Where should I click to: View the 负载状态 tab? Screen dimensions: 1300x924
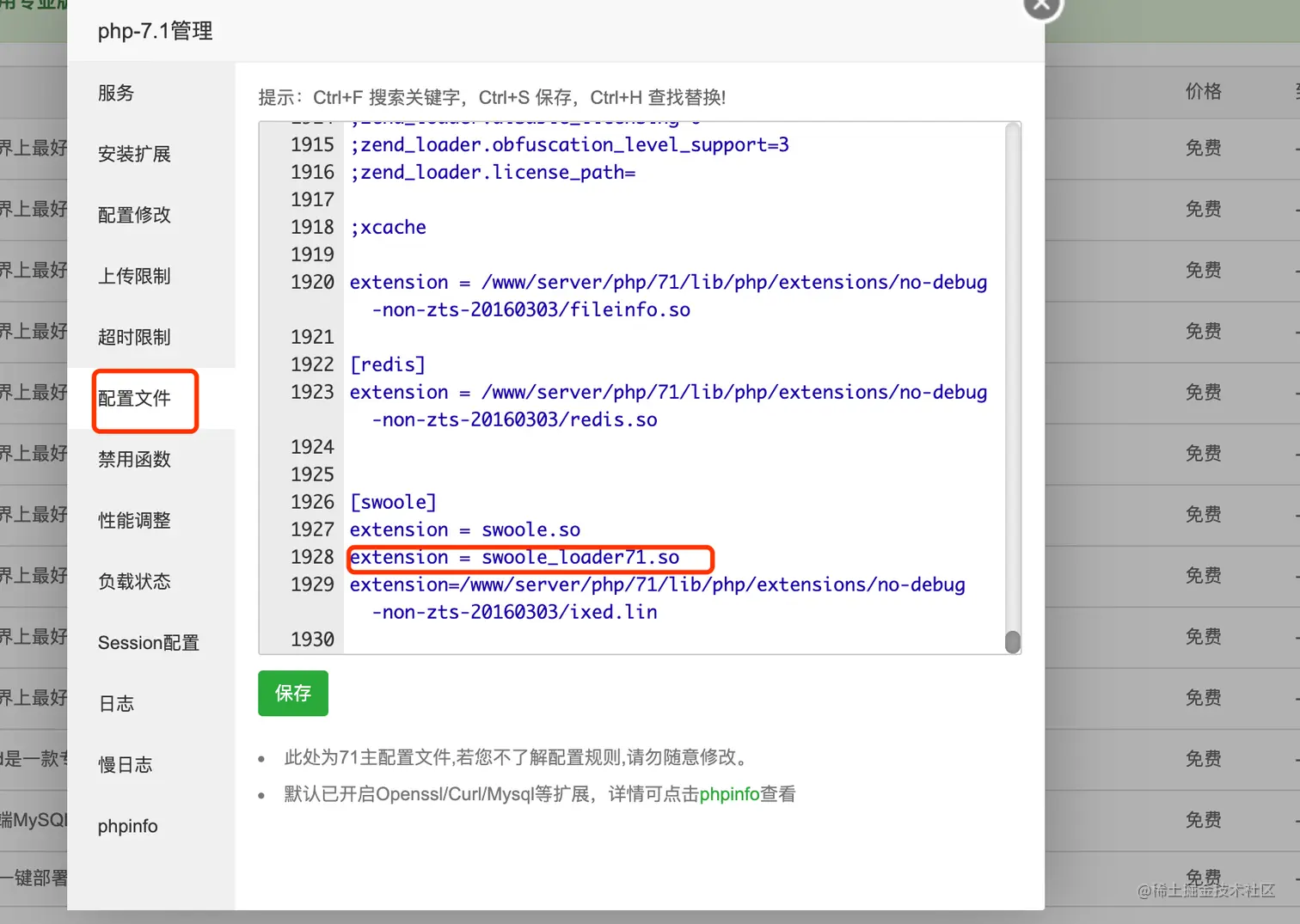(134, 581)
